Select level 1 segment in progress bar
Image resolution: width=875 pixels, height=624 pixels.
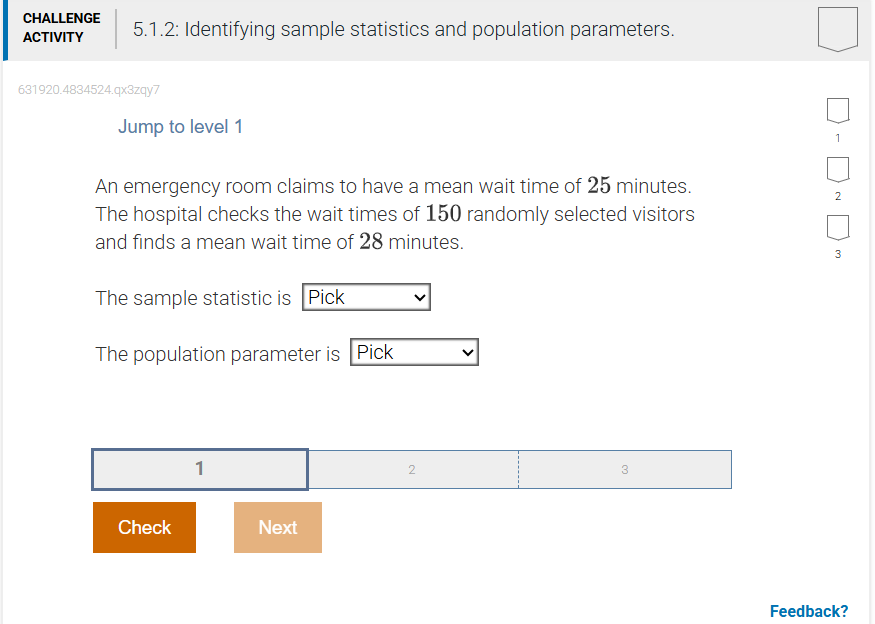click(x=200, y=469)
